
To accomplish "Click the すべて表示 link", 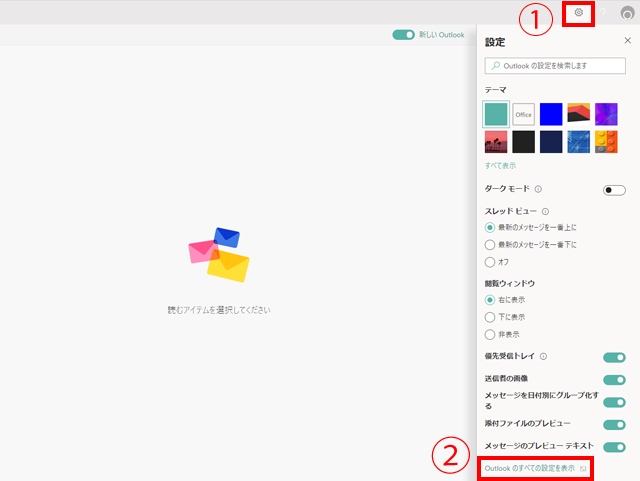I will click(x=500, y=165).
